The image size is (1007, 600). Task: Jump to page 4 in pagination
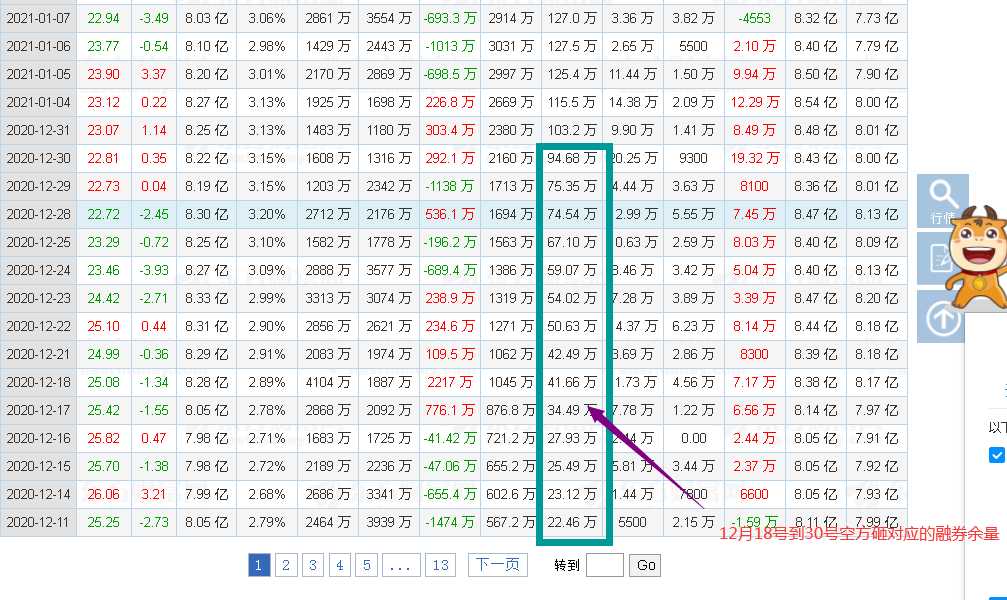[340, 565]
